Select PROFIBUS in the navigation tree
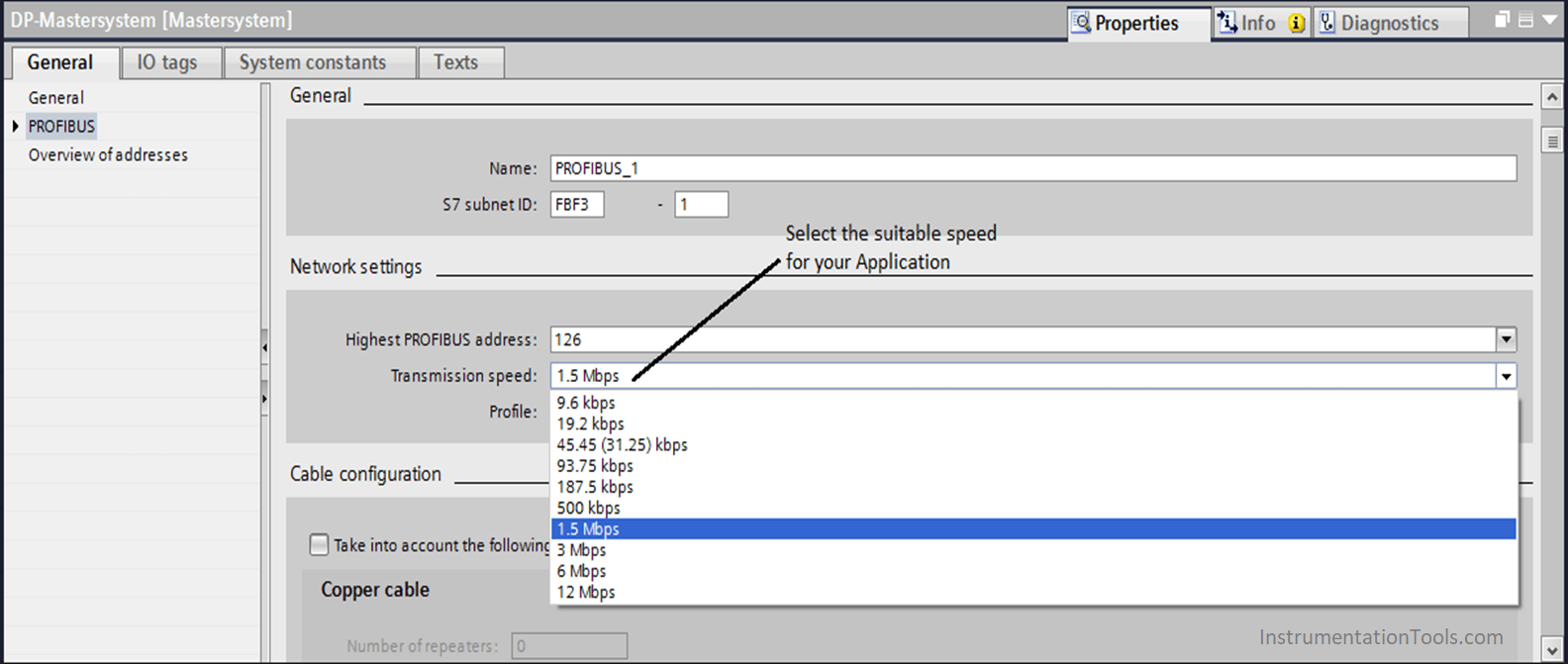Screen dimensions: 1568x664 61,127
